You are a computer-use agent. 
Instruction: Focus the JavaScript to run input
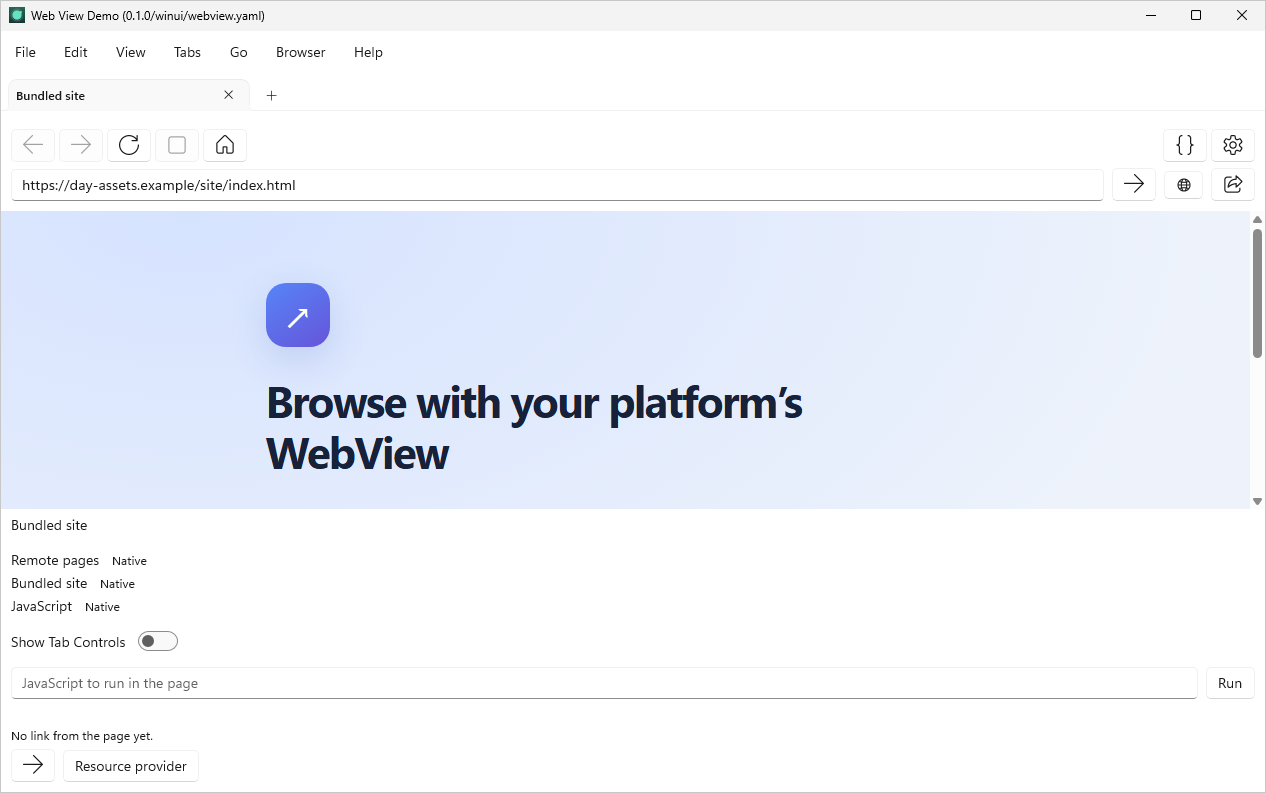click(x=604, y=683)
